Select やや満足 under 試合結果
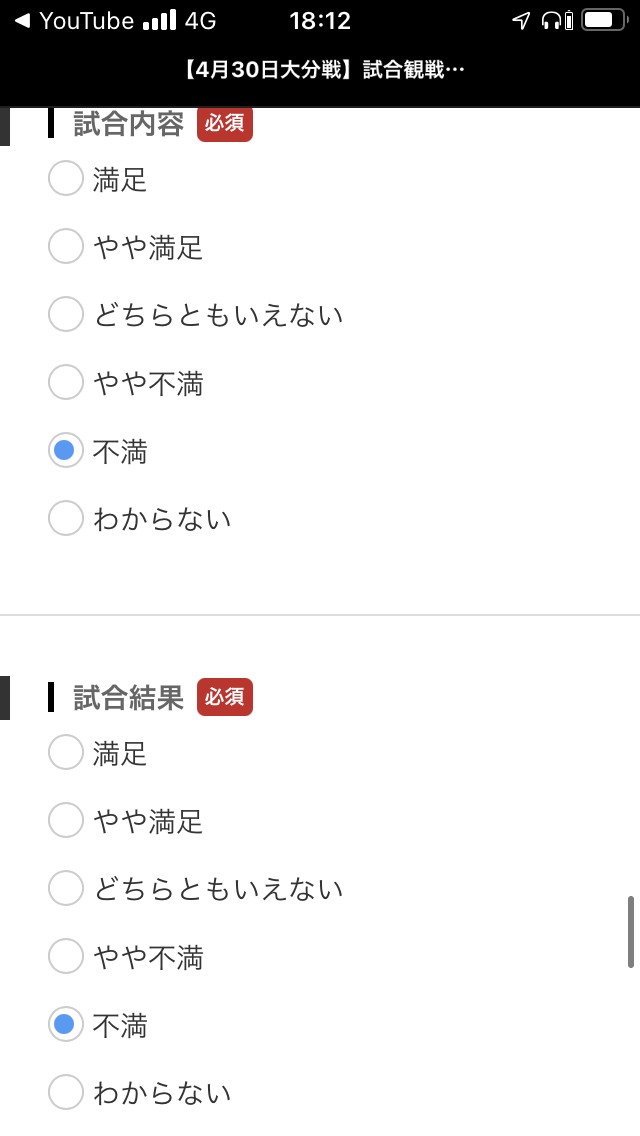Image resolution: width=640 pixels, height=1136 pixels. [x=66, y=821]
